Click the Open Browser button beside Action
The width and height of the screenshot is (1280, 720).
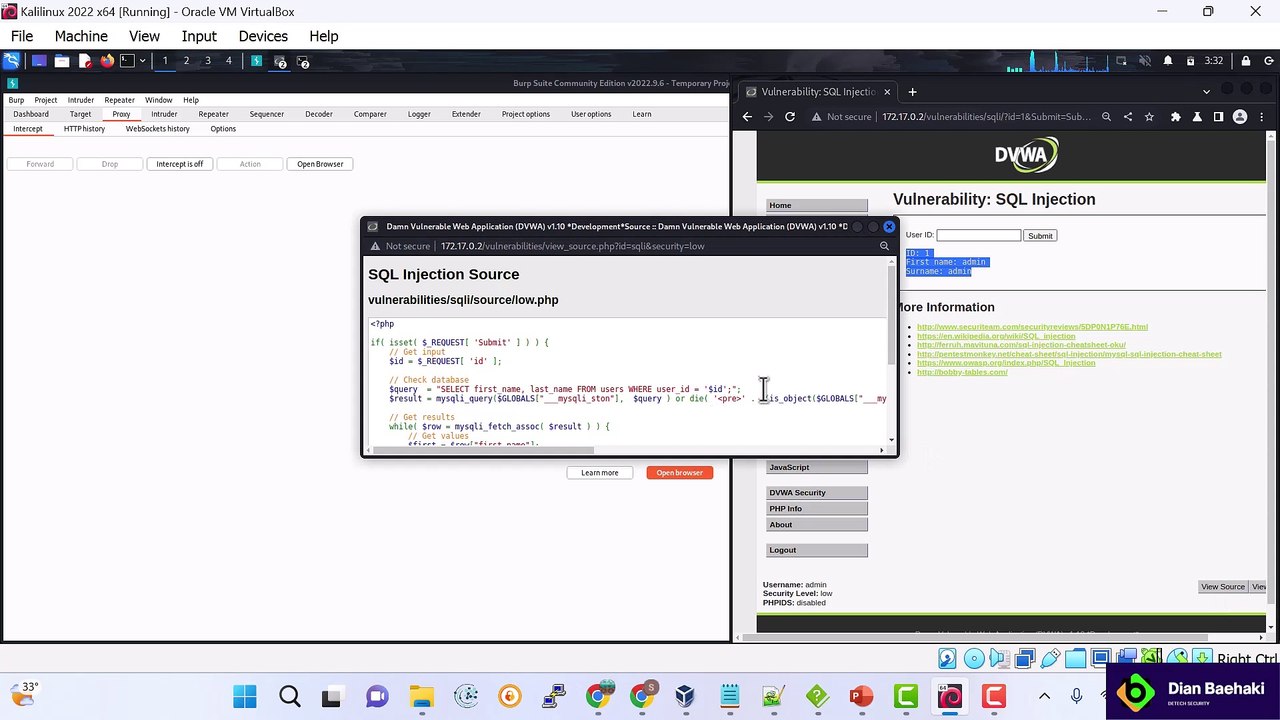point(320,164)
